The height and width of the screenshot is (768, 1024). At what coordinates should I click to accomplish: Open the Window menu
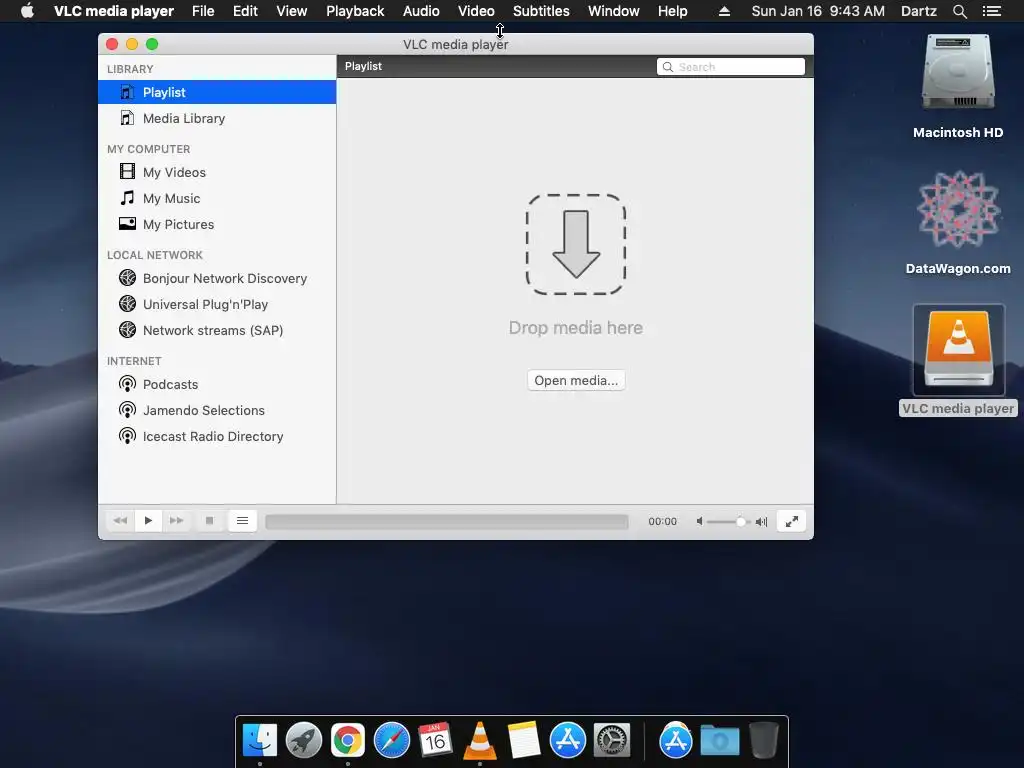click(614, 11)
